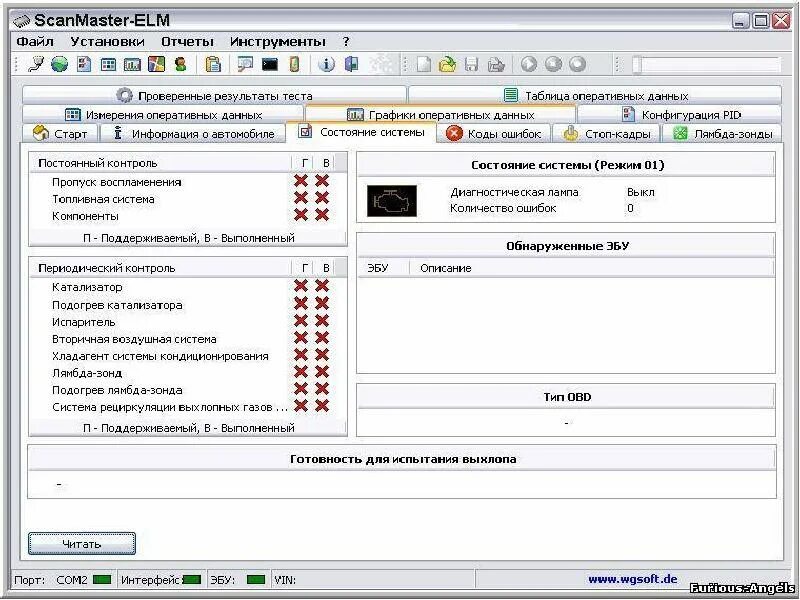Open the Коды ошибок tab
Viewport: 800px width, 600px height.
coord(493,134)
